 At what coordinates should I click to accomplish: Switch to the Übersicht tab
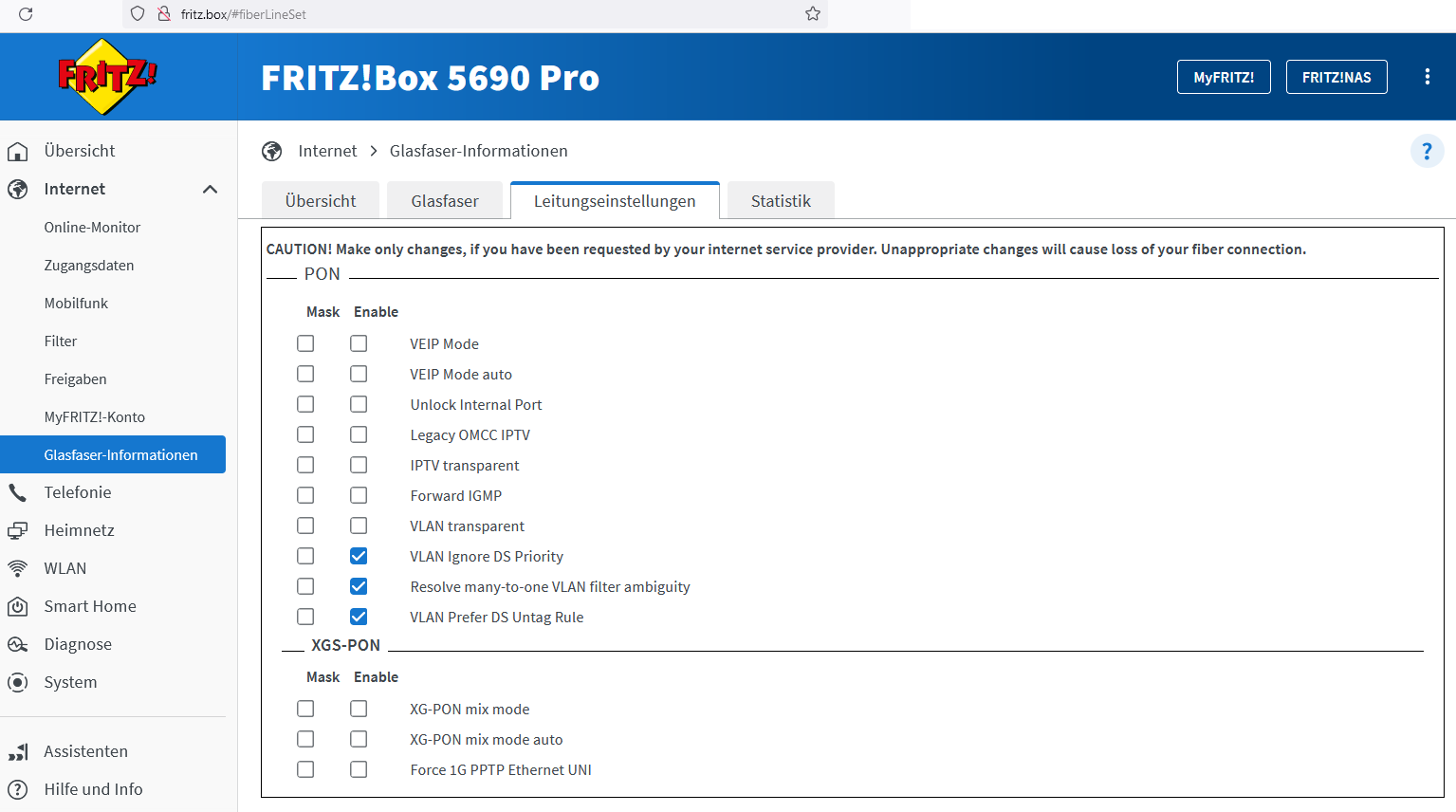coord(321,201)
